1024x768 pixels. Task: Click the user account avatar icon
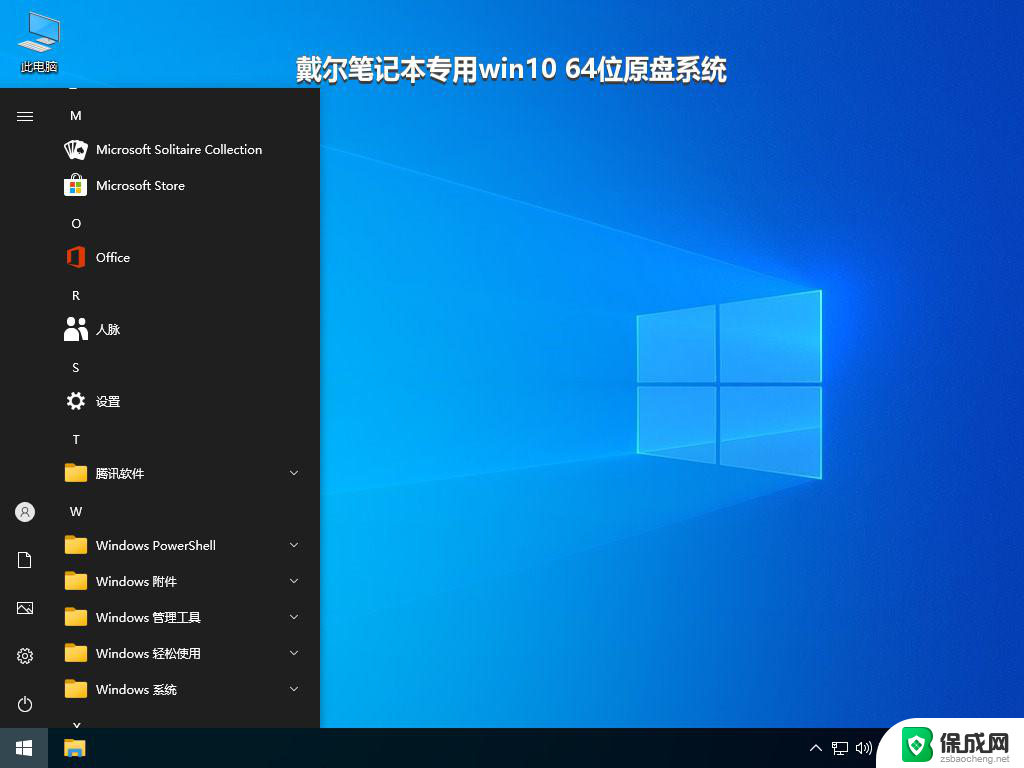(25, 512)
